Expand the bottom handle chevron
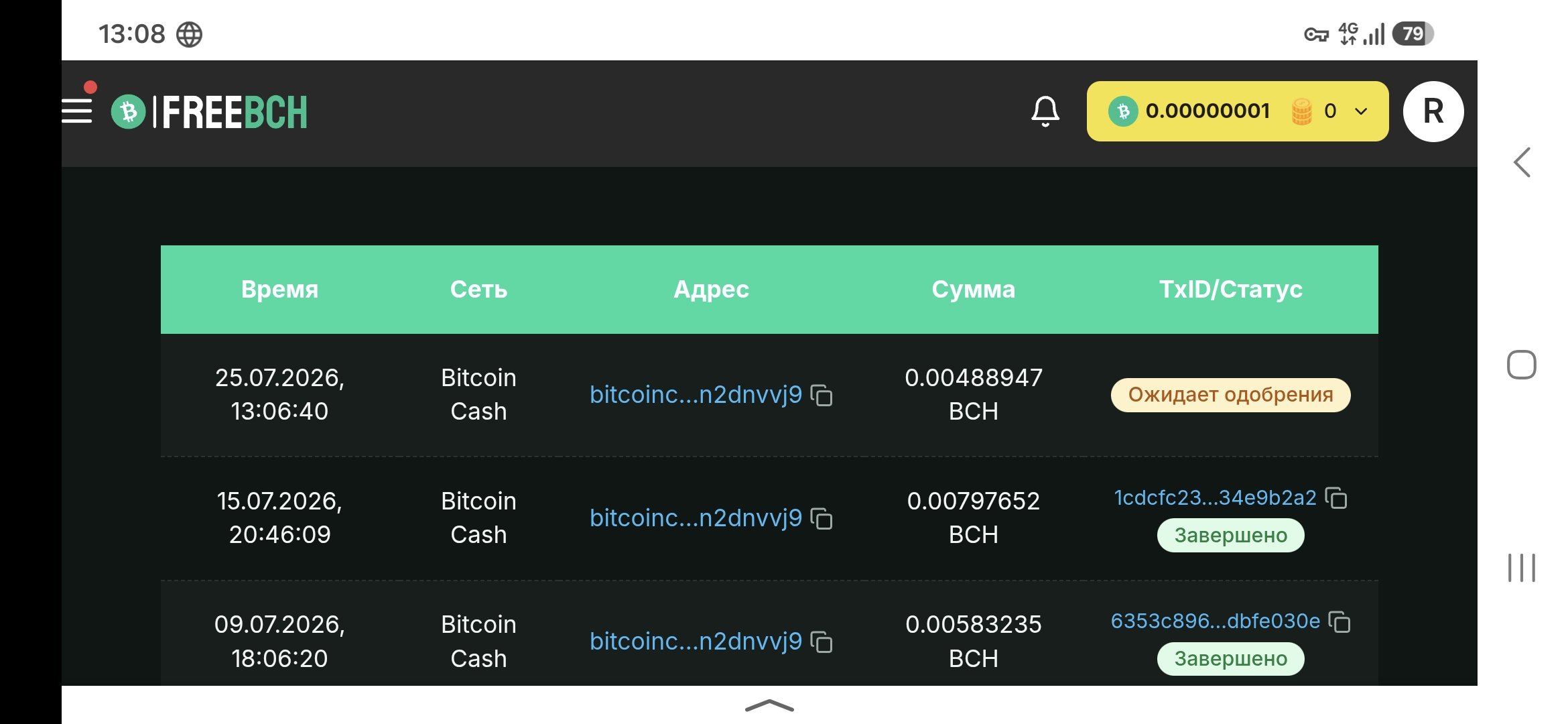 [769, 705]
